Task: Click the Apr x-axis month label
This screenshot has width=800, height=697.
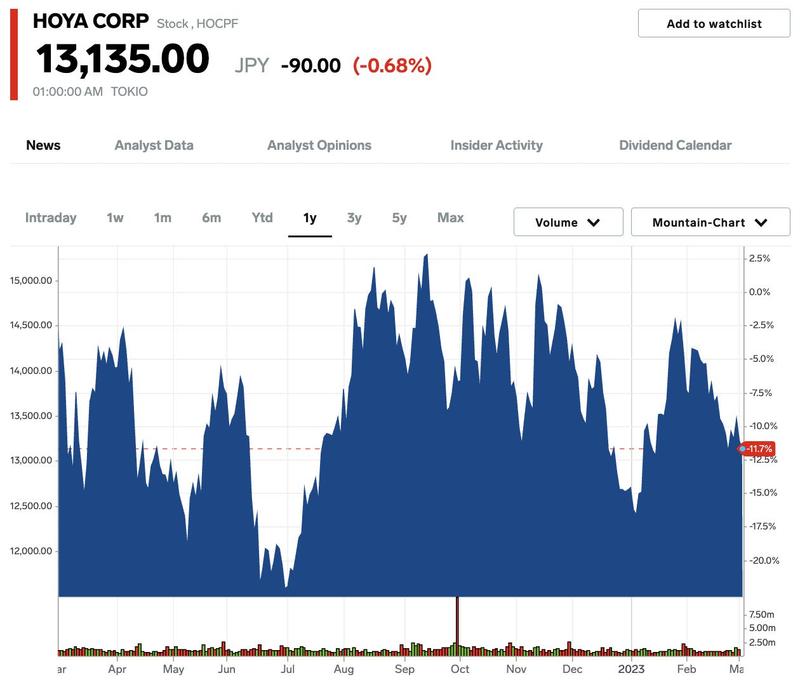Action: (117, 669)
